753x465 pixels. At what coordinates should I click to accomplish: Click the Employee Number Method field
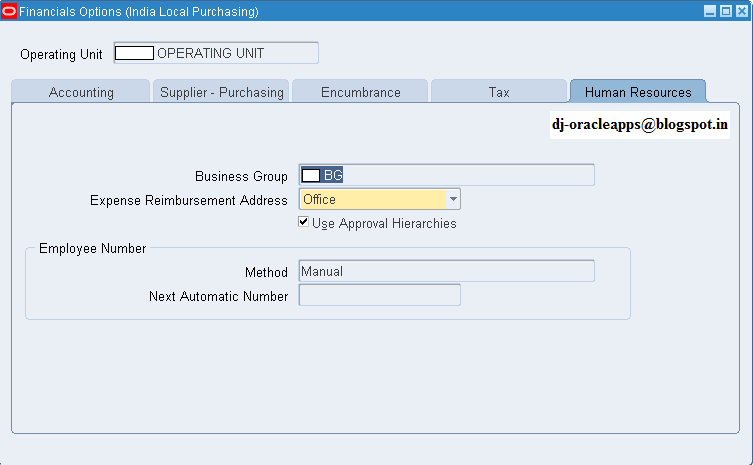[447, 271]
